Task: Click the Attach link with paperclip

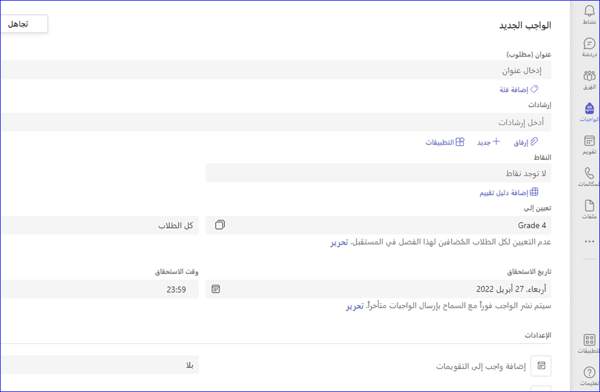Action: [x=526, y=142]
